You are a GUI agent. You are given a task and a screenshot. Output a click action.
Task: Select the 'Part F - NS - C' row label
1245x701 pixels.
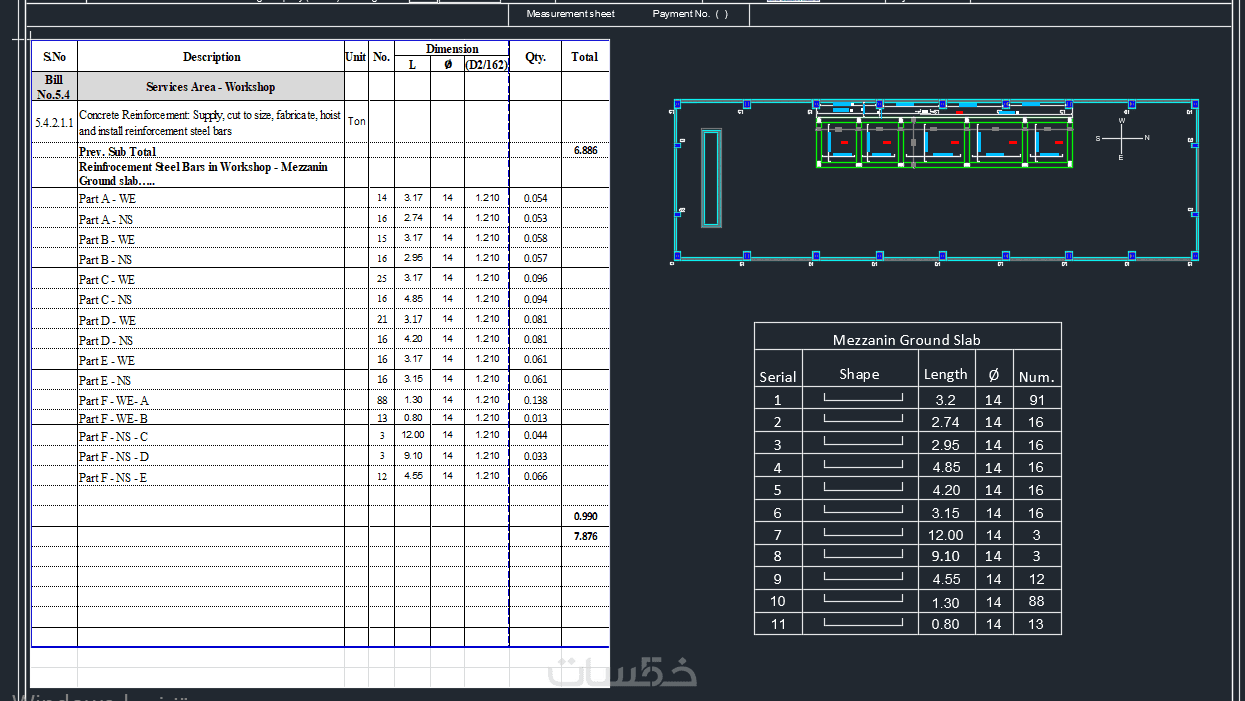click(114, 436)
